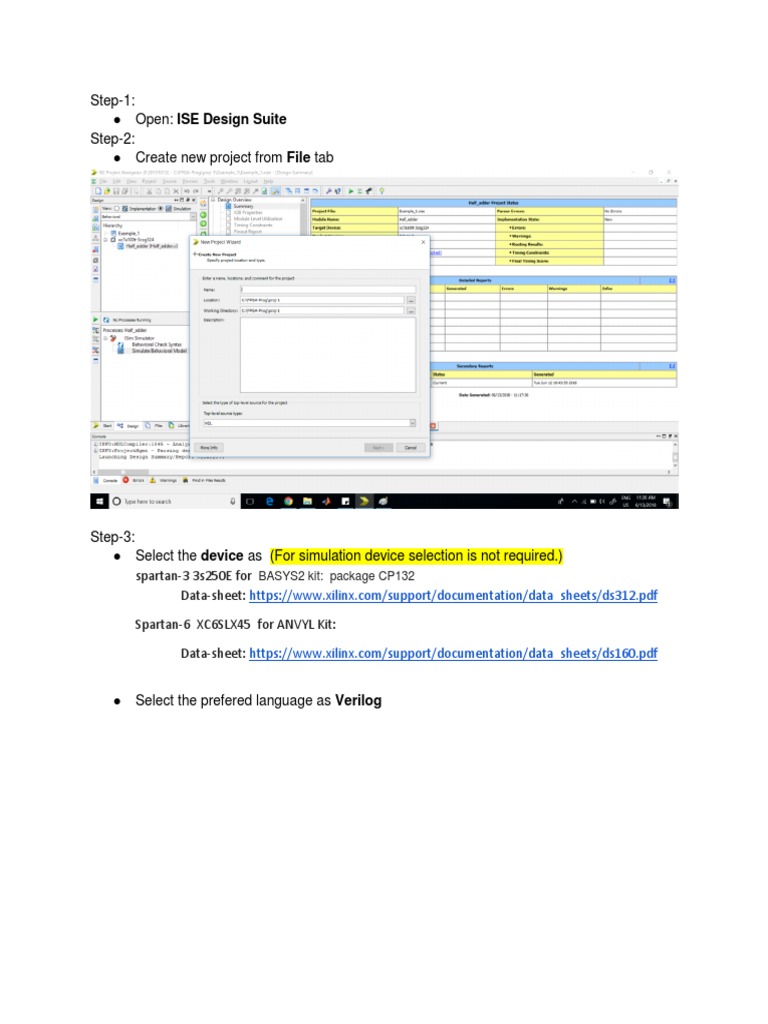Click the wrench toolbar icon
This screenshot has width=768, height=1024.
pyautogui.click(x=328, y=191)
